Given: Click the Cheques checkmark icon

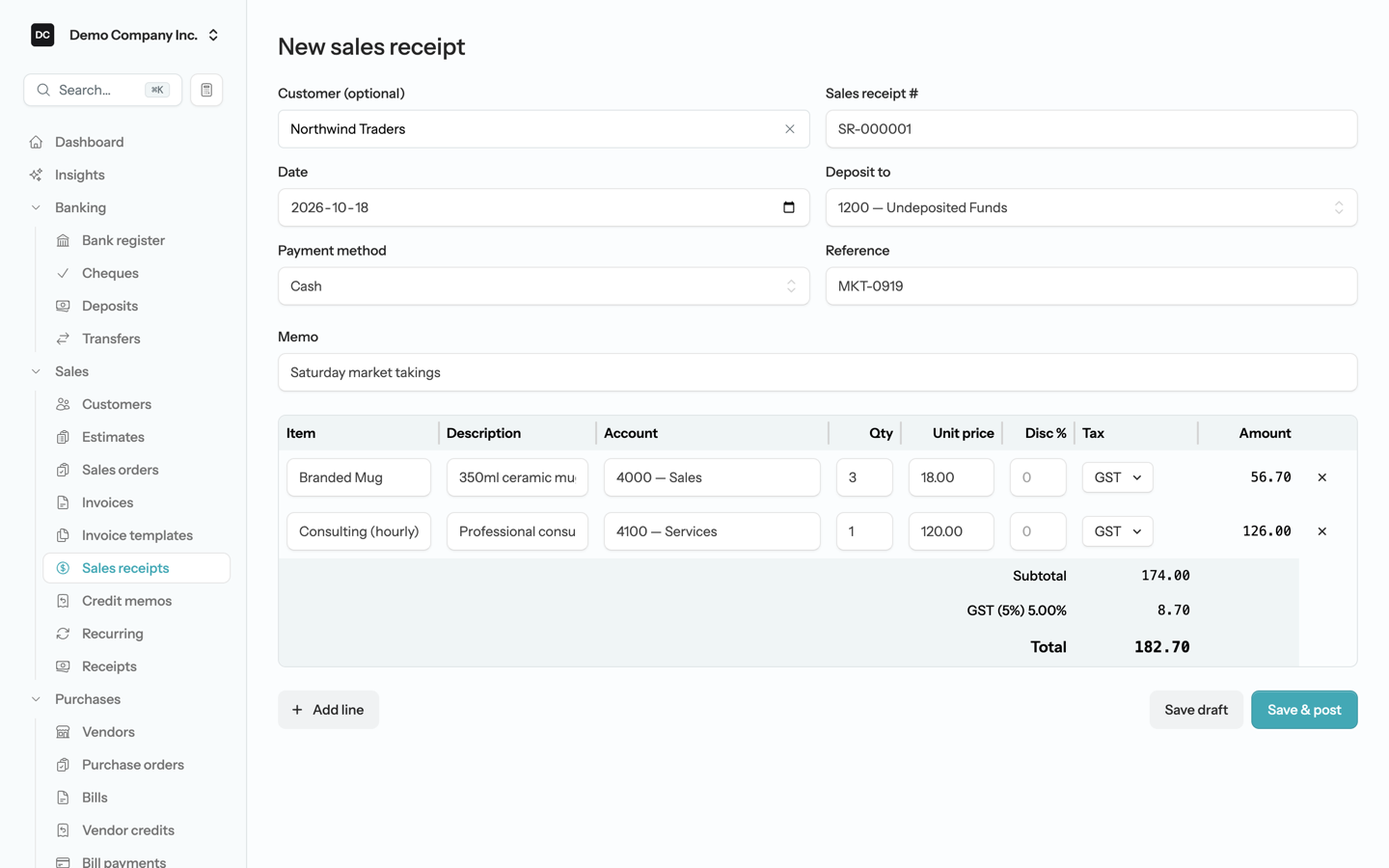Looking at the screenshot, I should 63,273.
